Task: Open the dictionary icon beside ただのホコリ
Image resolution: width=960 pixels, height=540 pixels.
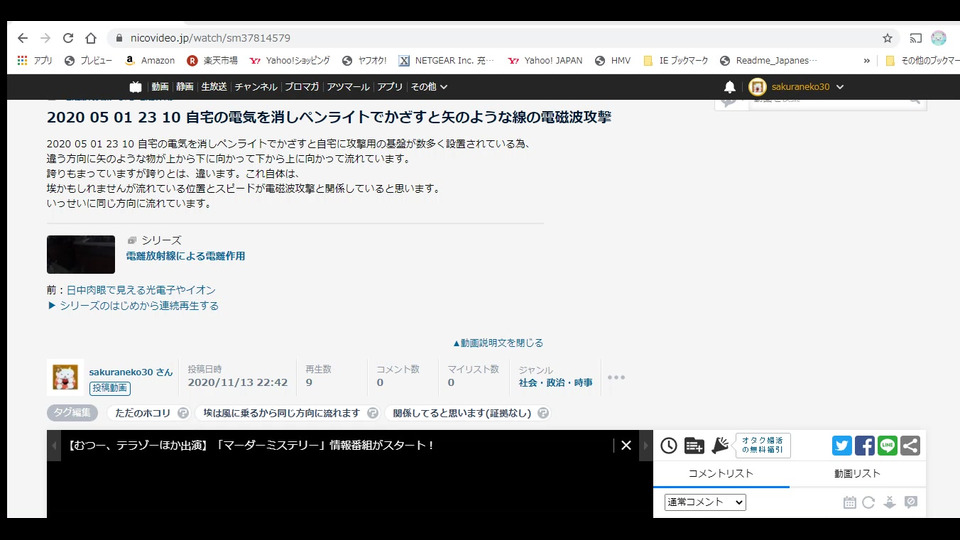Action: (183, 413)
